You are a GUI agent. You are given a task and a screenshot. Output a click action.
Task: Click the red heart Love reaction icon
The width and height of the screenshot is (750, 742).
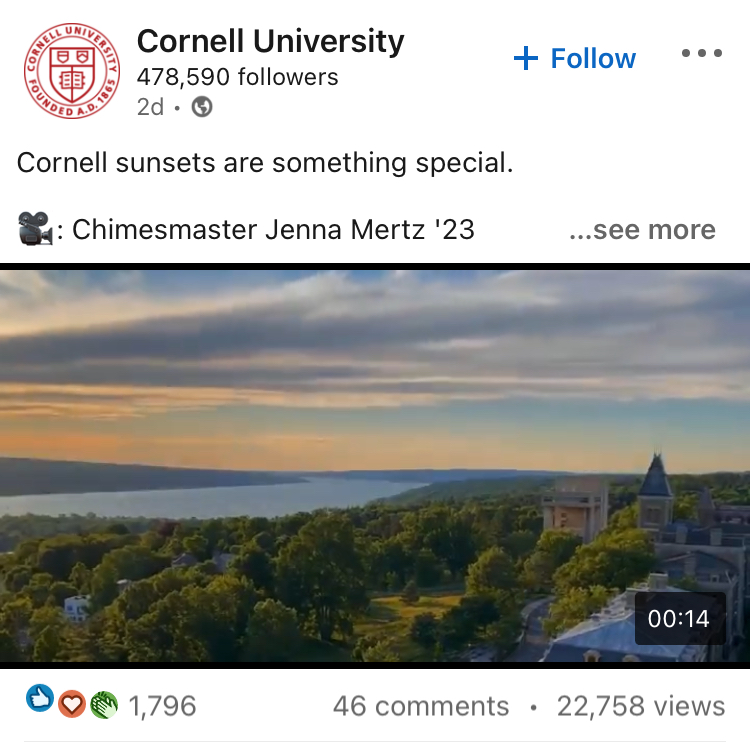(70, 704)
